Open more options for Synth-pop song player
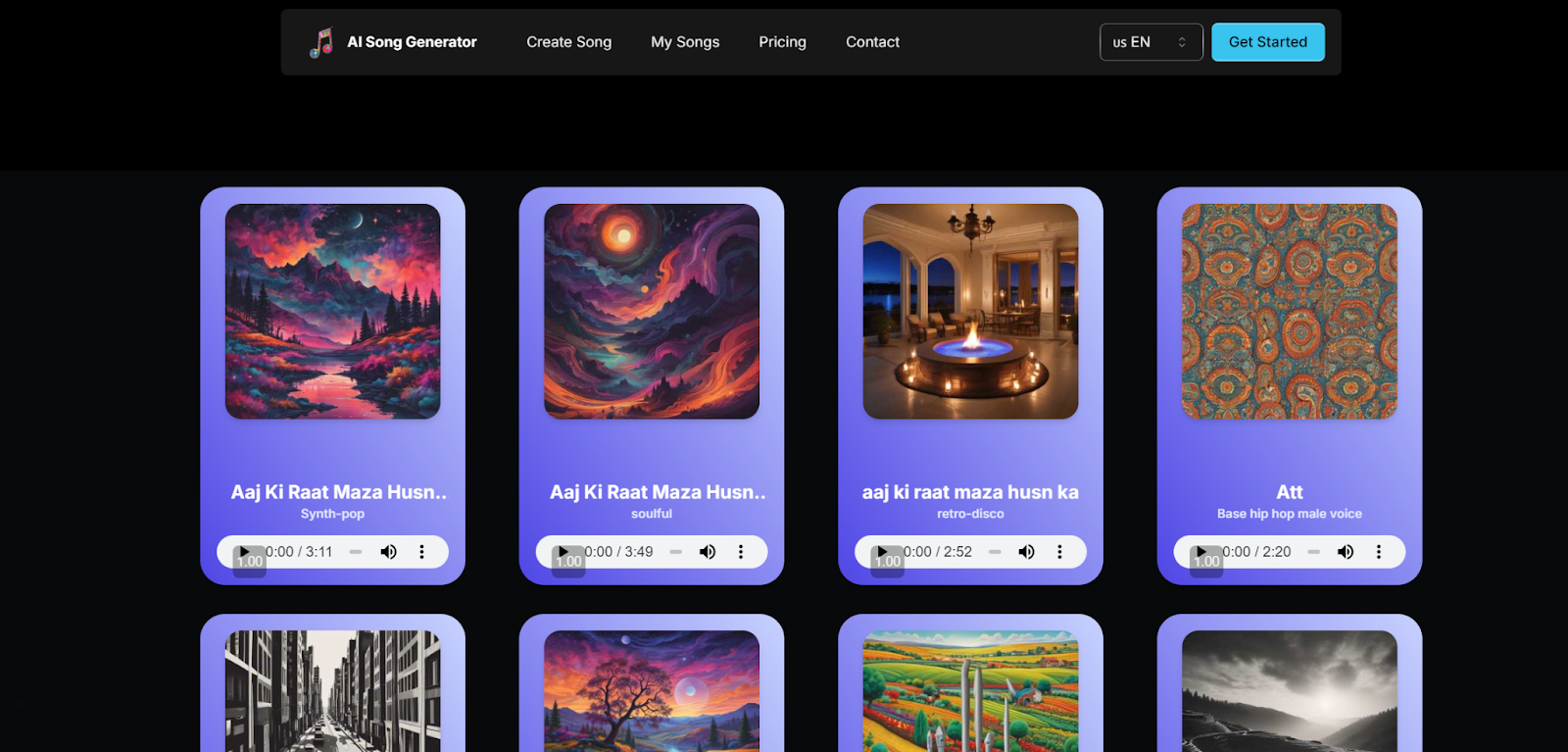The image size is (1568, 752). (422, 552)
